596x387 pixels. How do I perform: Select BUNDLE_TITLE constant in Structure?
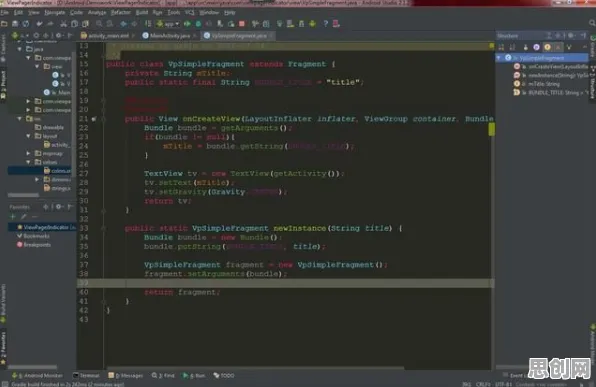pyautogui.click(x=550, y=92)
